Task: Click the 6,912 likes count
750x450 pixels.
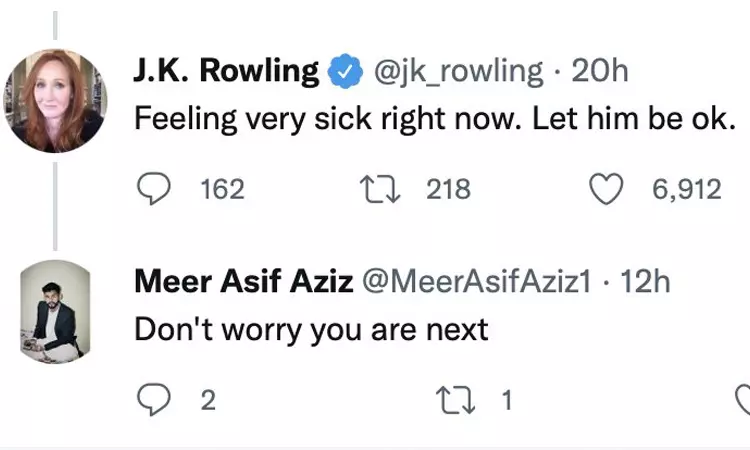Action: (686, 188)
